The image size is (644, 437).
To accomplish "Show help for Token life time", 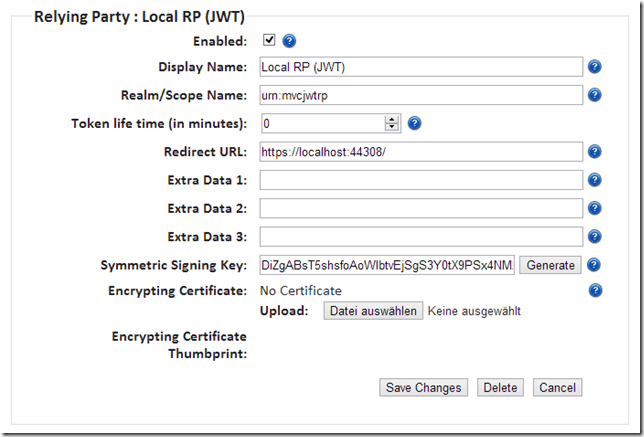I will pyautogui.click(x=414, y=124).
